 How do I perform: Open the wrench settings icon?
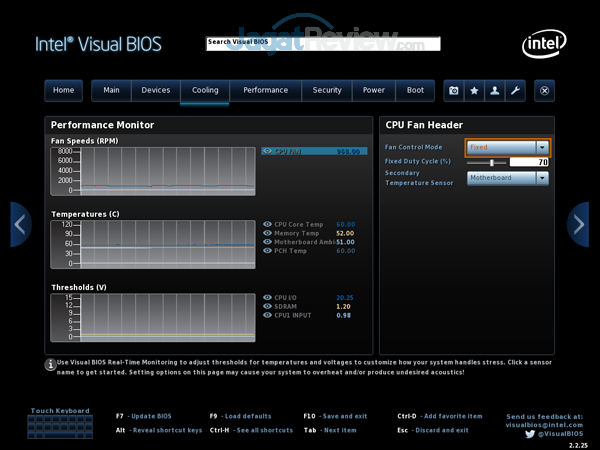coord(515,90)
